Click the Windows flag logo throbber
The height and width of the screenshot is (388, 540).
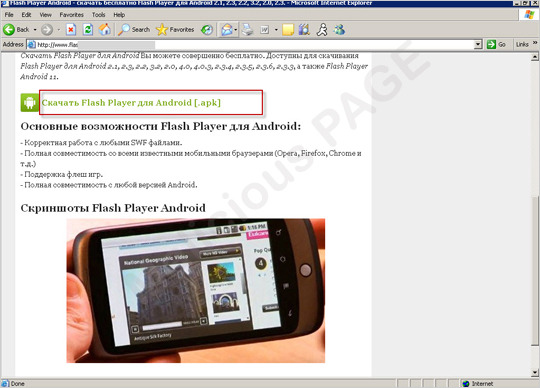(529, 15)
